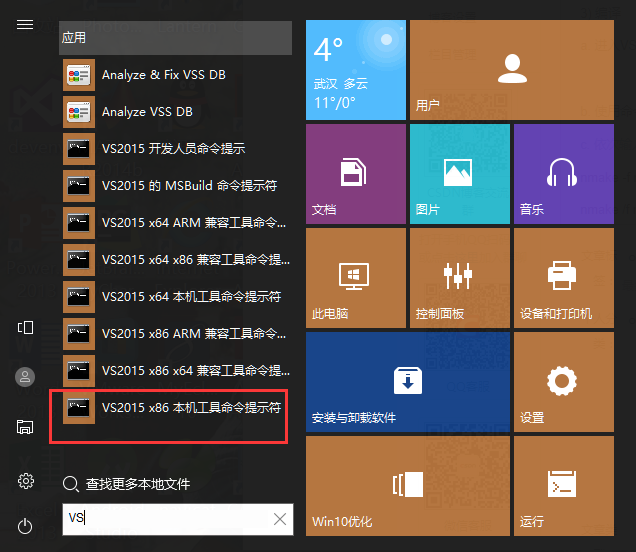Open the Win10优化 tile

click(408, 486)
